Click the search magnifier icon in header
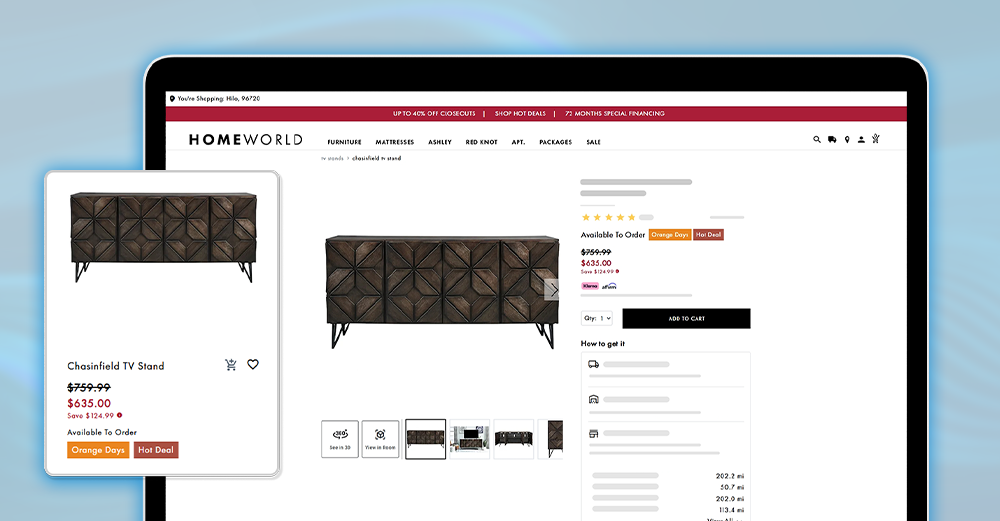 tap(817, 140)
